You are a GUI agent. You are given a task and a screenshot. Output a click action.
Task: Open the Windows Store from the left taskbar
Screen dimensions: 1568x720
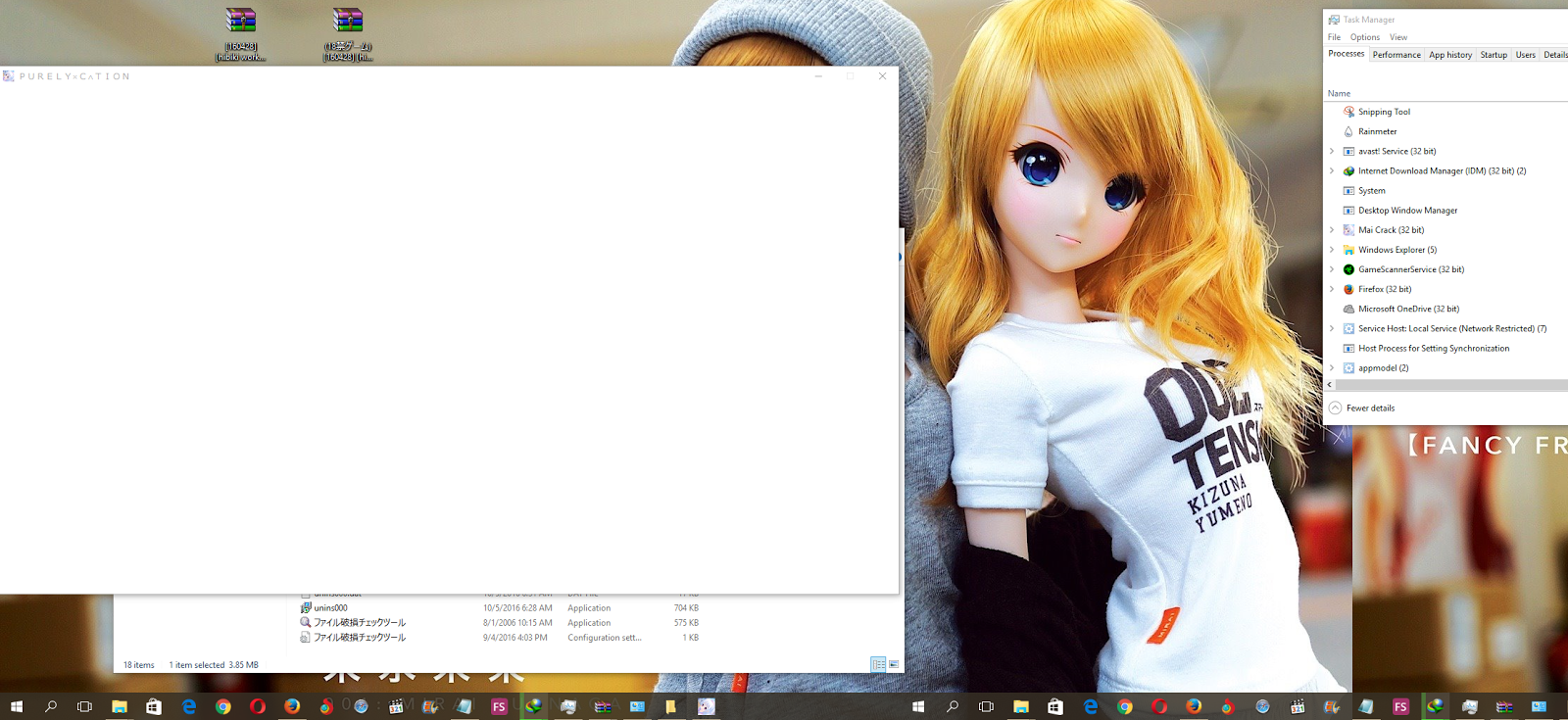click(x=154, y=706)
